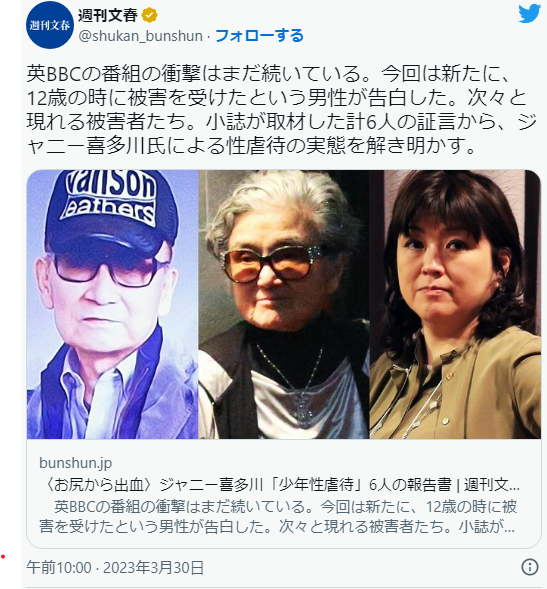547x589 pixels.
Task: Click the bunshun.jp domain label
Action: 76,463
